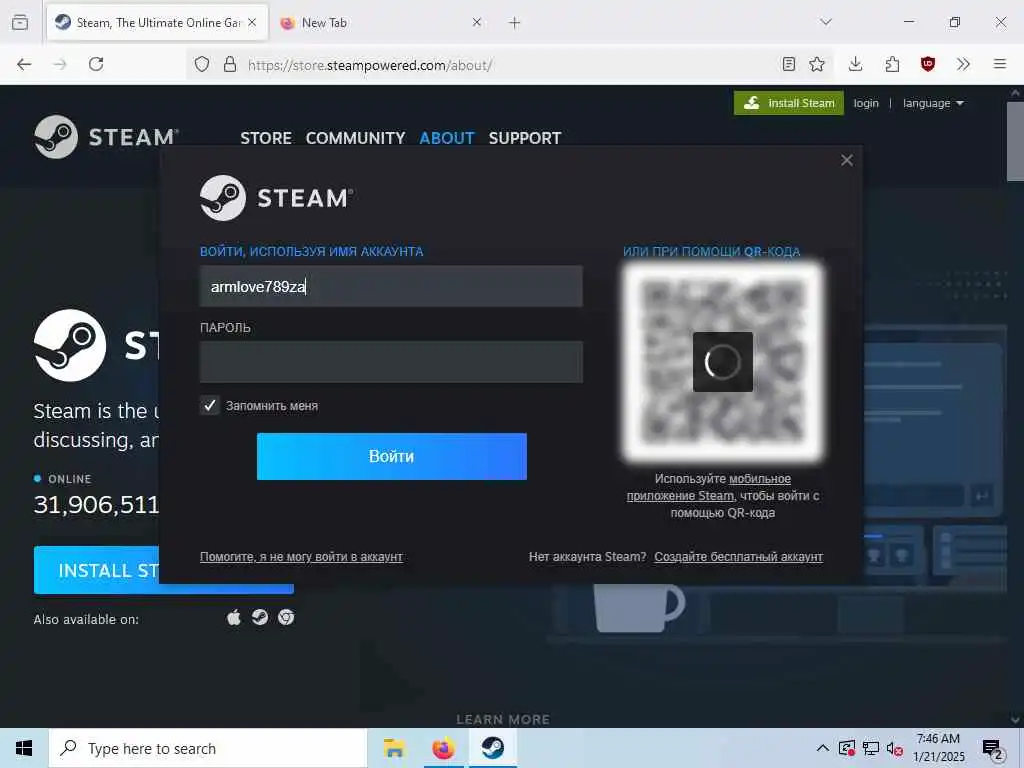Image resolution: width=1024 pixels, height=768 pixels.
Task: Click the blurred QR code image
Action: pyautogui.click(x=723, y=362)
